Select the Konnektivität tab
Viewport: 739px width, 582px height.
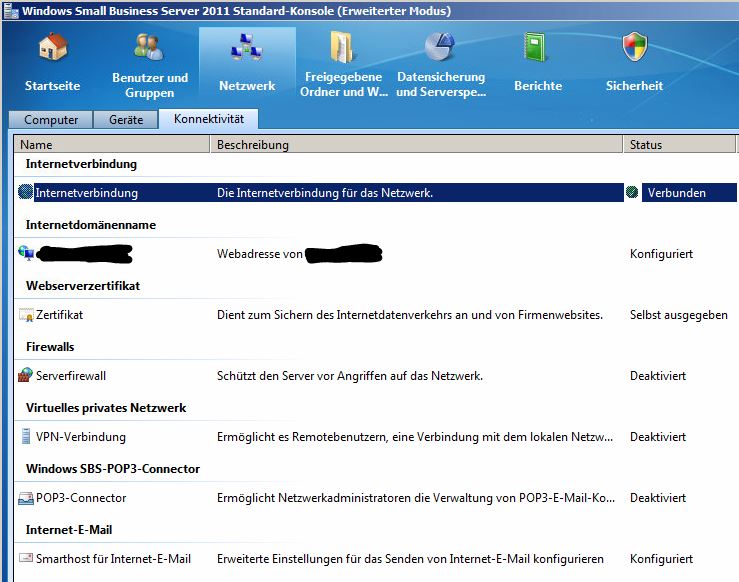click(209, 119)
